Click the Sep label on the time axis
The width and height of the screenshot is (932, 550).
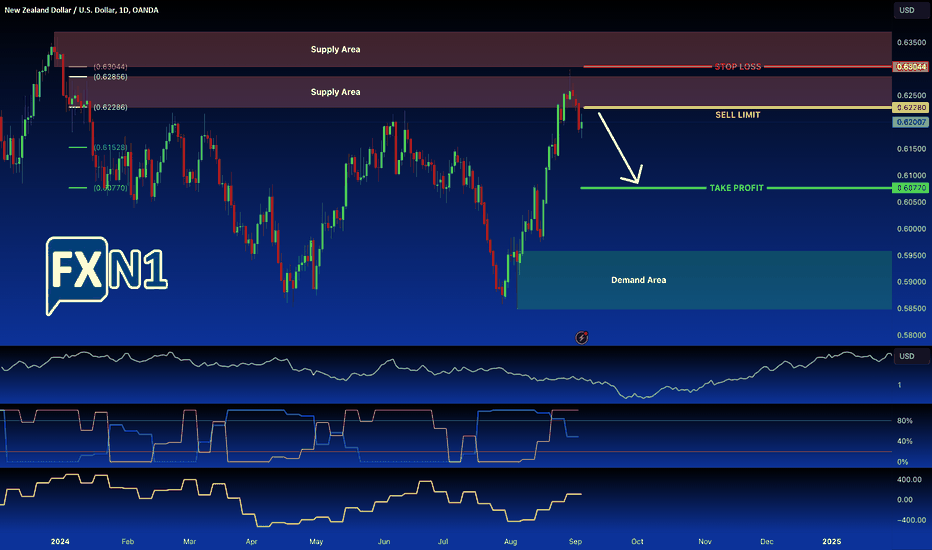(575, 541)
